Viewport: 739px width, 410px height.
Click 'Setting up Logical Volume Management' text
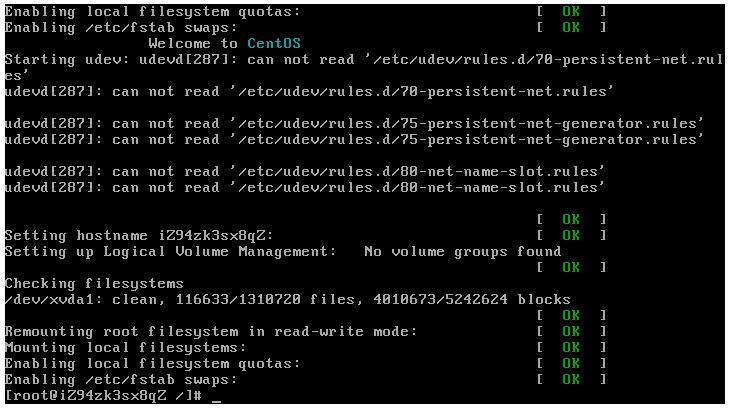coord(170,252)
